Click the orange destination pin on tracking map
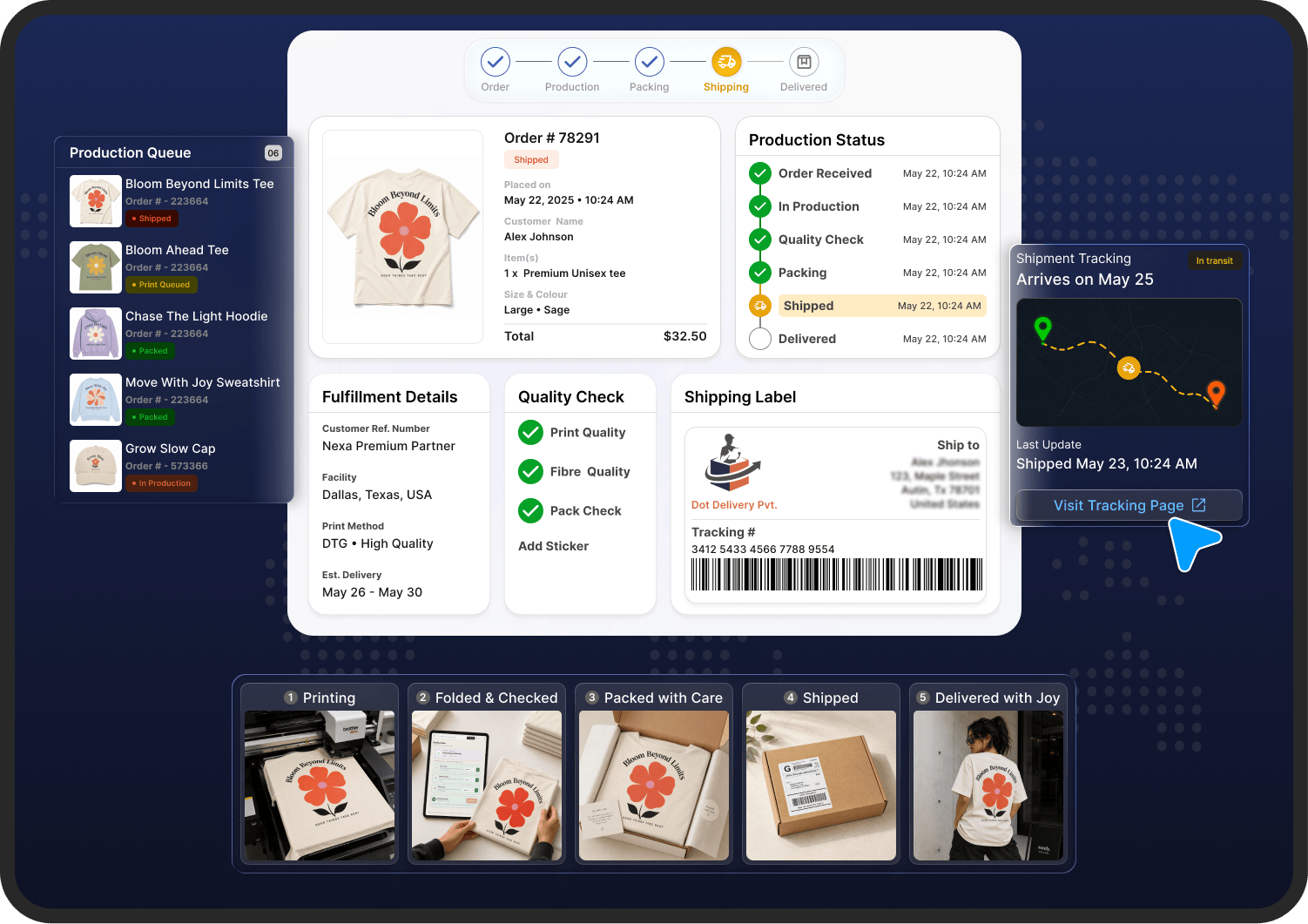 (x=1217, y=395)
